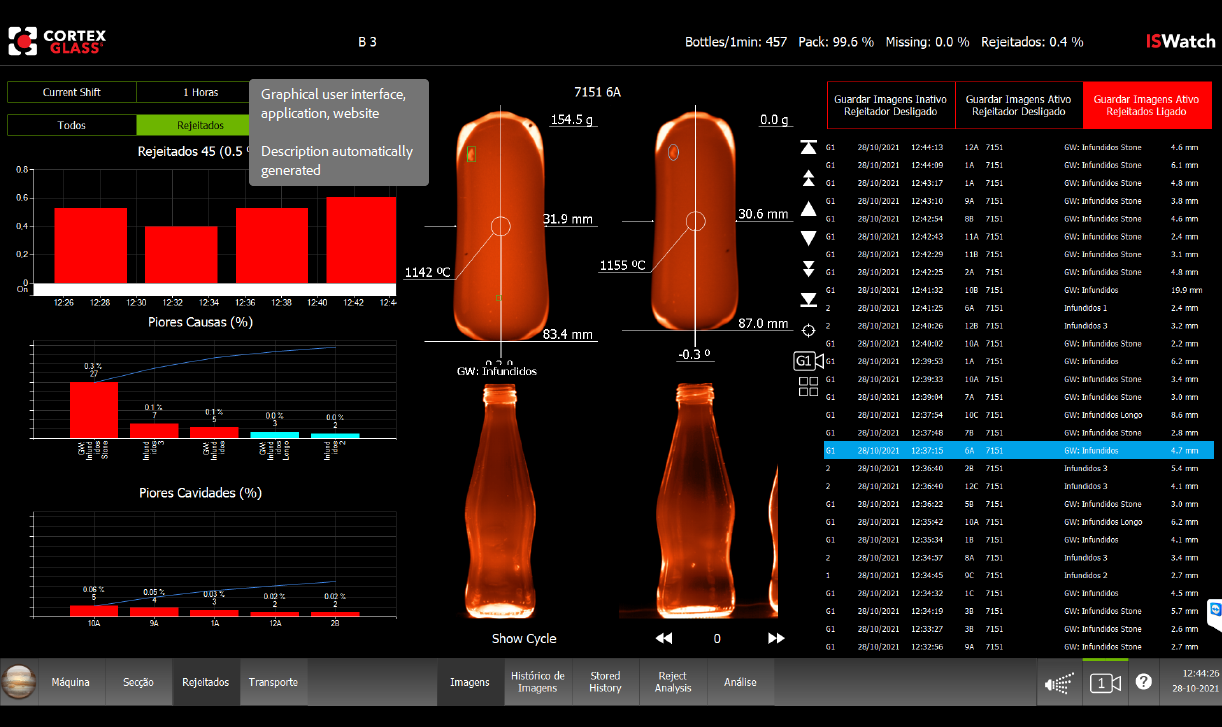Screen dimensions: 1222x727
Task: Expand the fast-forward cycle control
Action: tap(775, 637)
